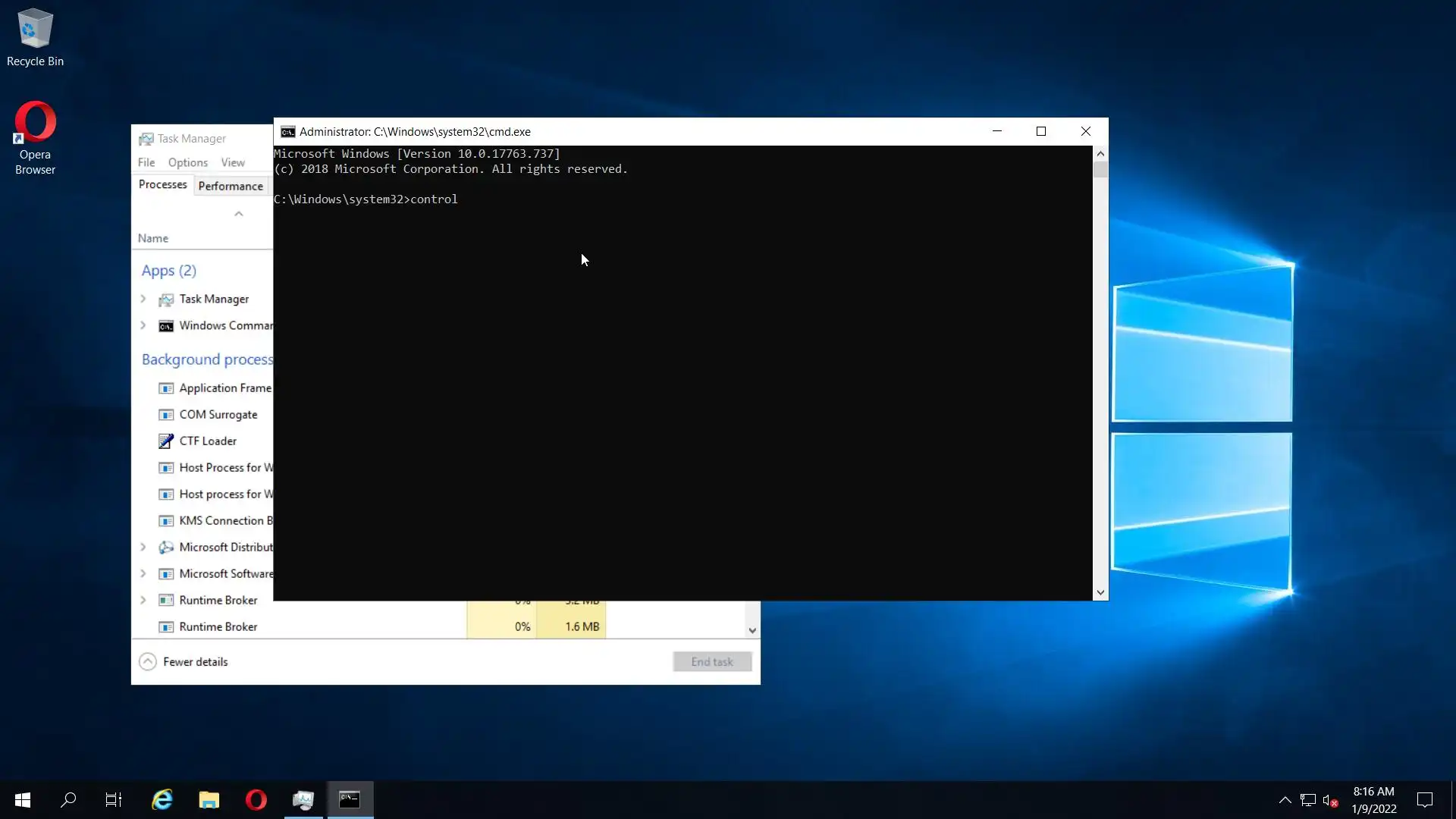Image resolution: width=1456 pixels, height=819 pixels.
Task: Expand the Task Manager app entry
Action: click(x=143, y=299)
